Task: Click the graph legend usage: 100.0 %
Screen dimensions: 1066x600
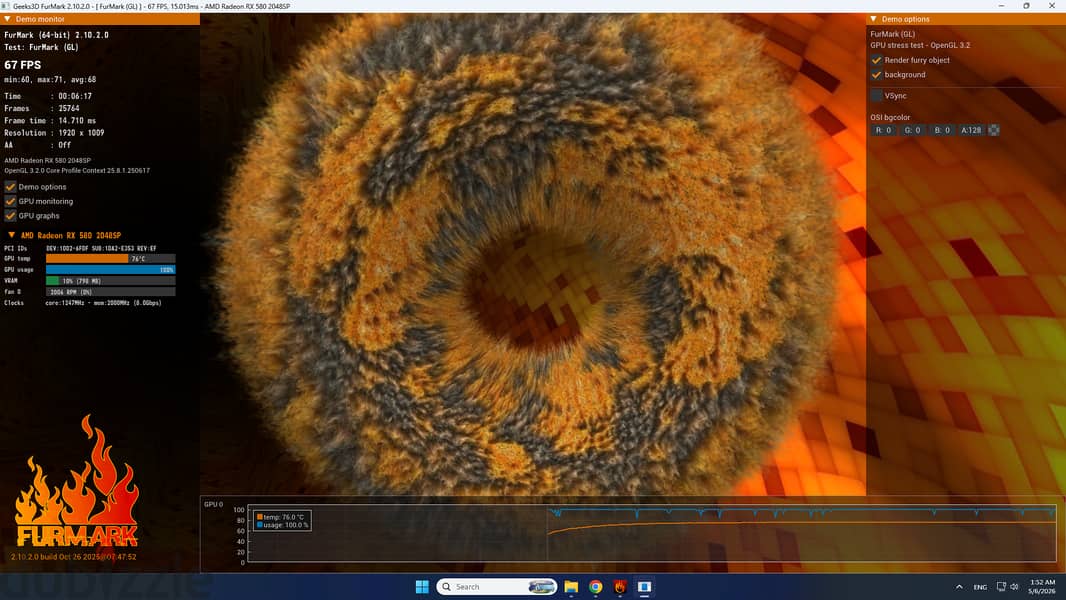Action: pos(283,525)
